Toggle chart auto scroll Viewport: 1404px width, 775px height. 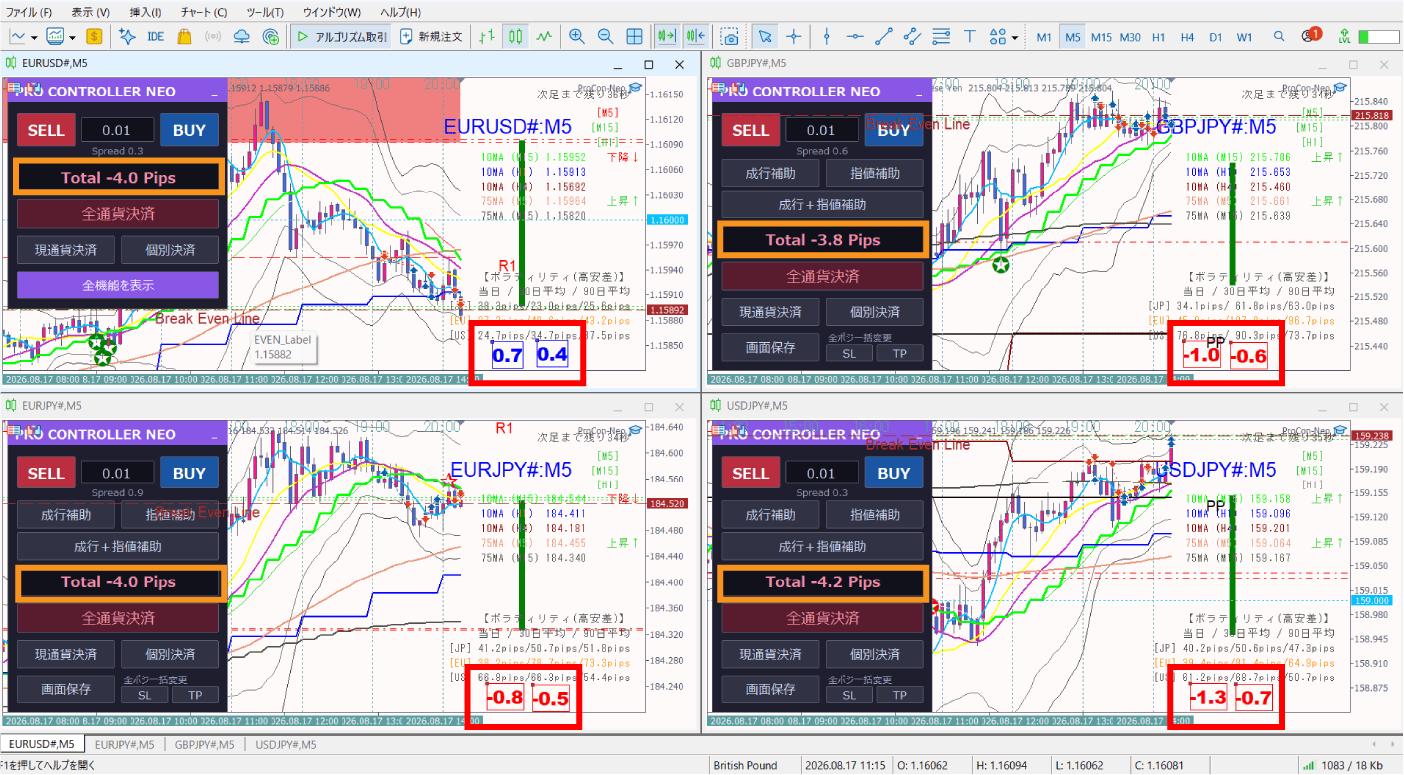point(666,36)
